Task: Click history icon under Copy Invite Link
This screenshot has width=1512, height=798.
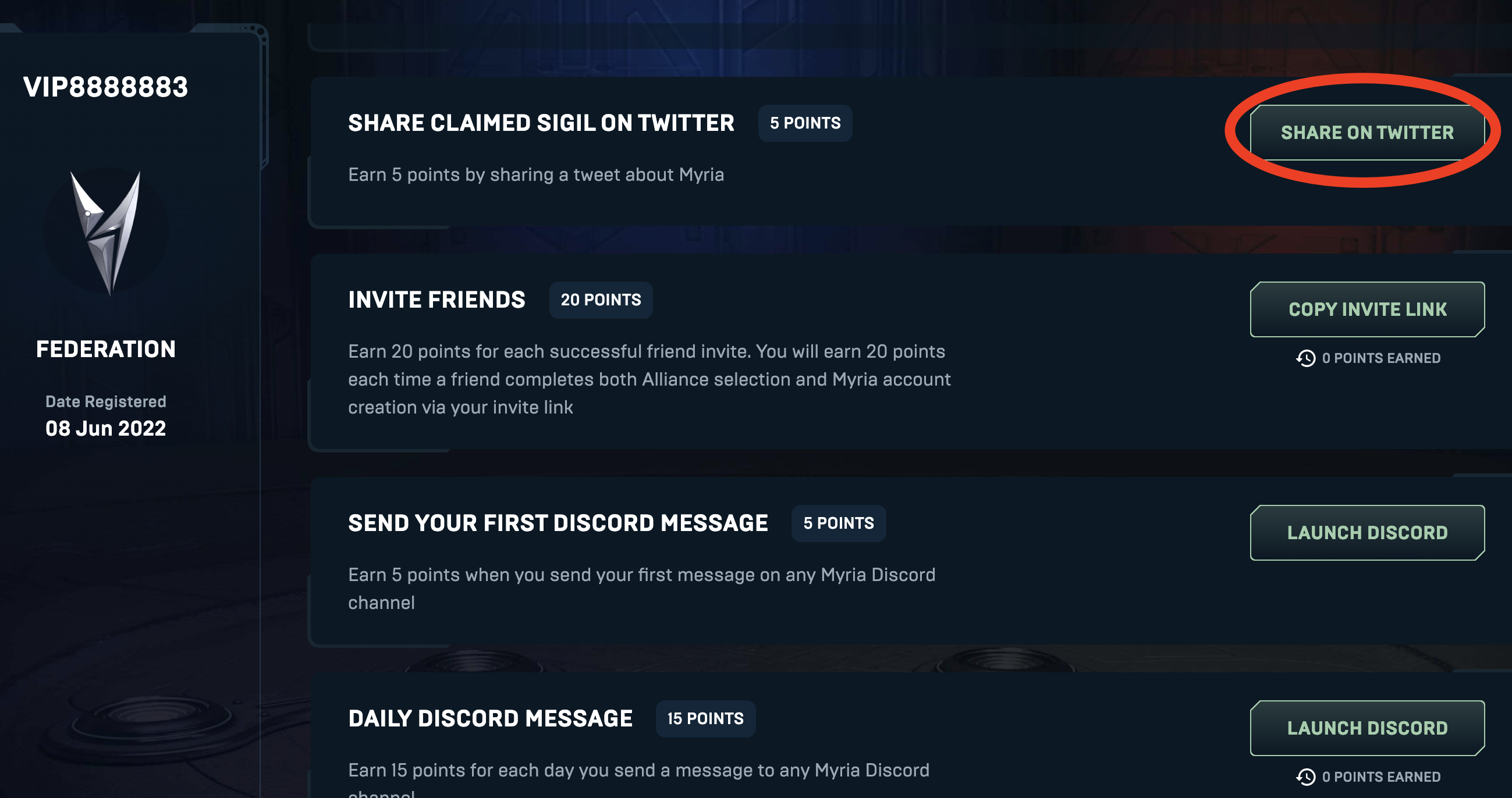Action: tap(1305, 358)
